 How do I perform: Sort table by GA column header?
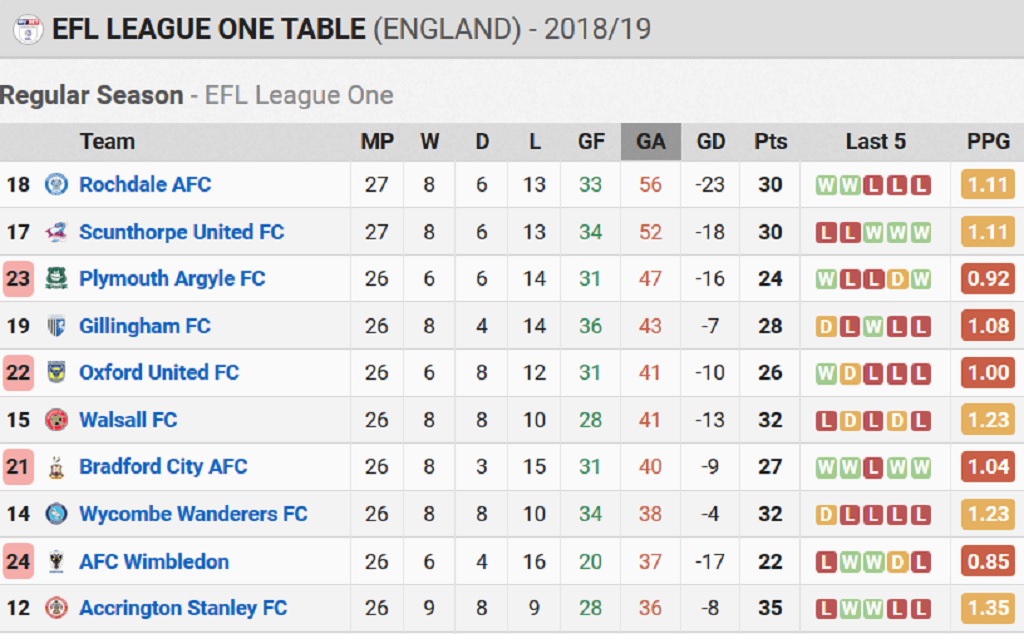pyautogui.click(x=650, y=142)
